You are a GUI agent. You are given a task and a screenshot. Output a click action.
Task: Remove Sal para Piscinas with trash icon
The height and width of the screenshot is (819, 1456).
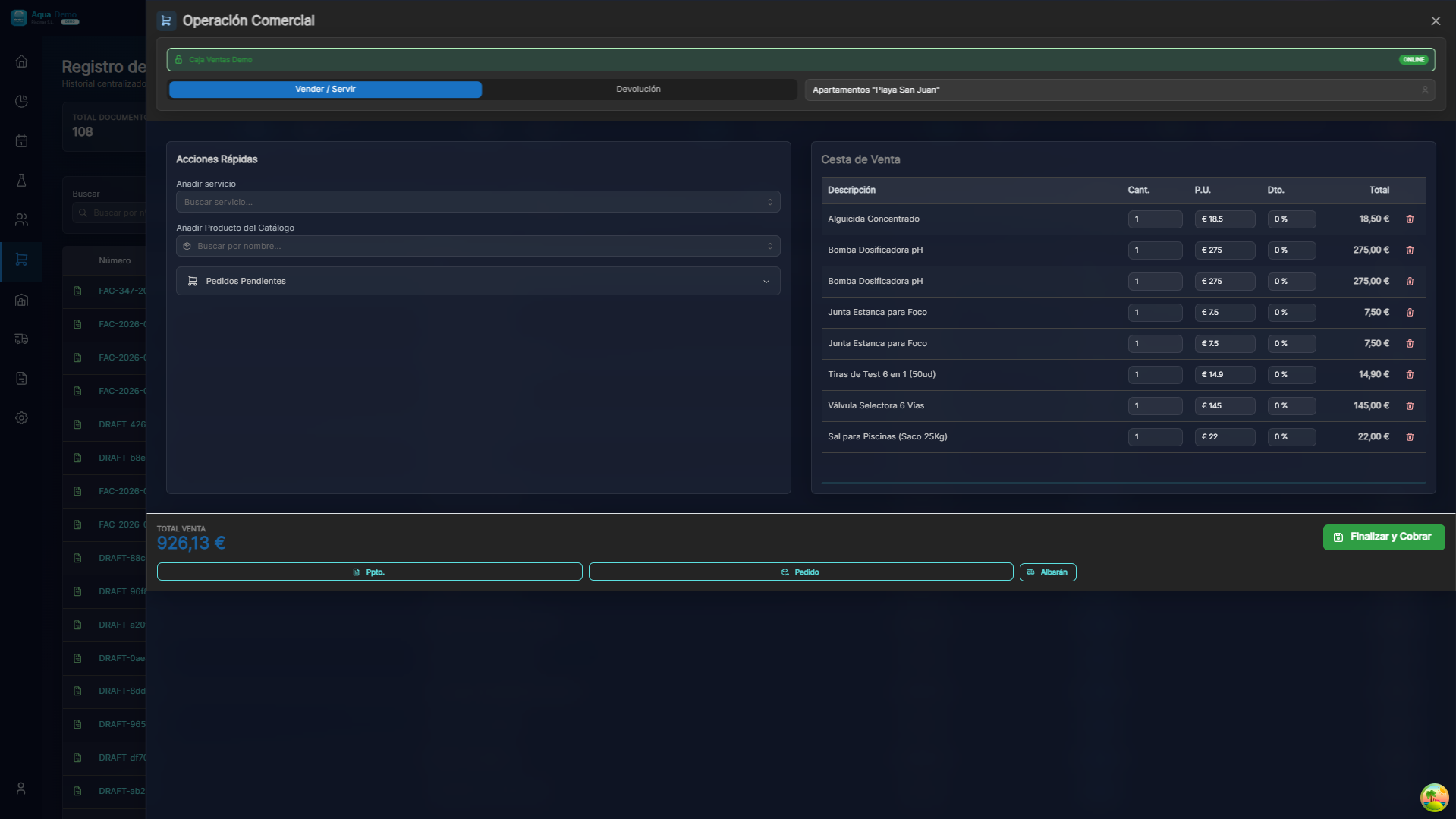coord(1410,437)
